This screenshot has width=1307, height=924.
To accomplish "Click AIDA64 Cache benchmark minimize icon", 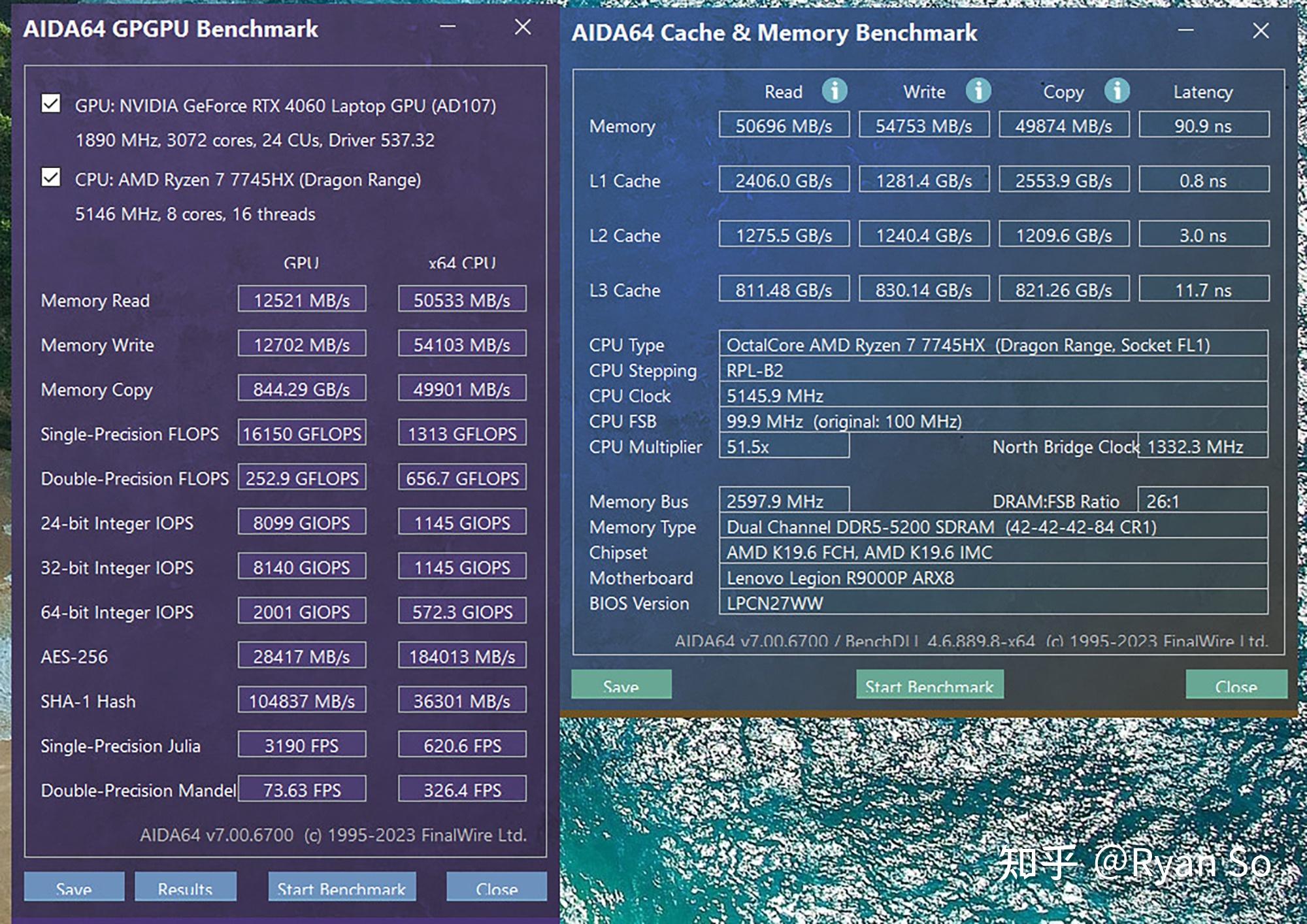I will click(x=1196, y=28).
